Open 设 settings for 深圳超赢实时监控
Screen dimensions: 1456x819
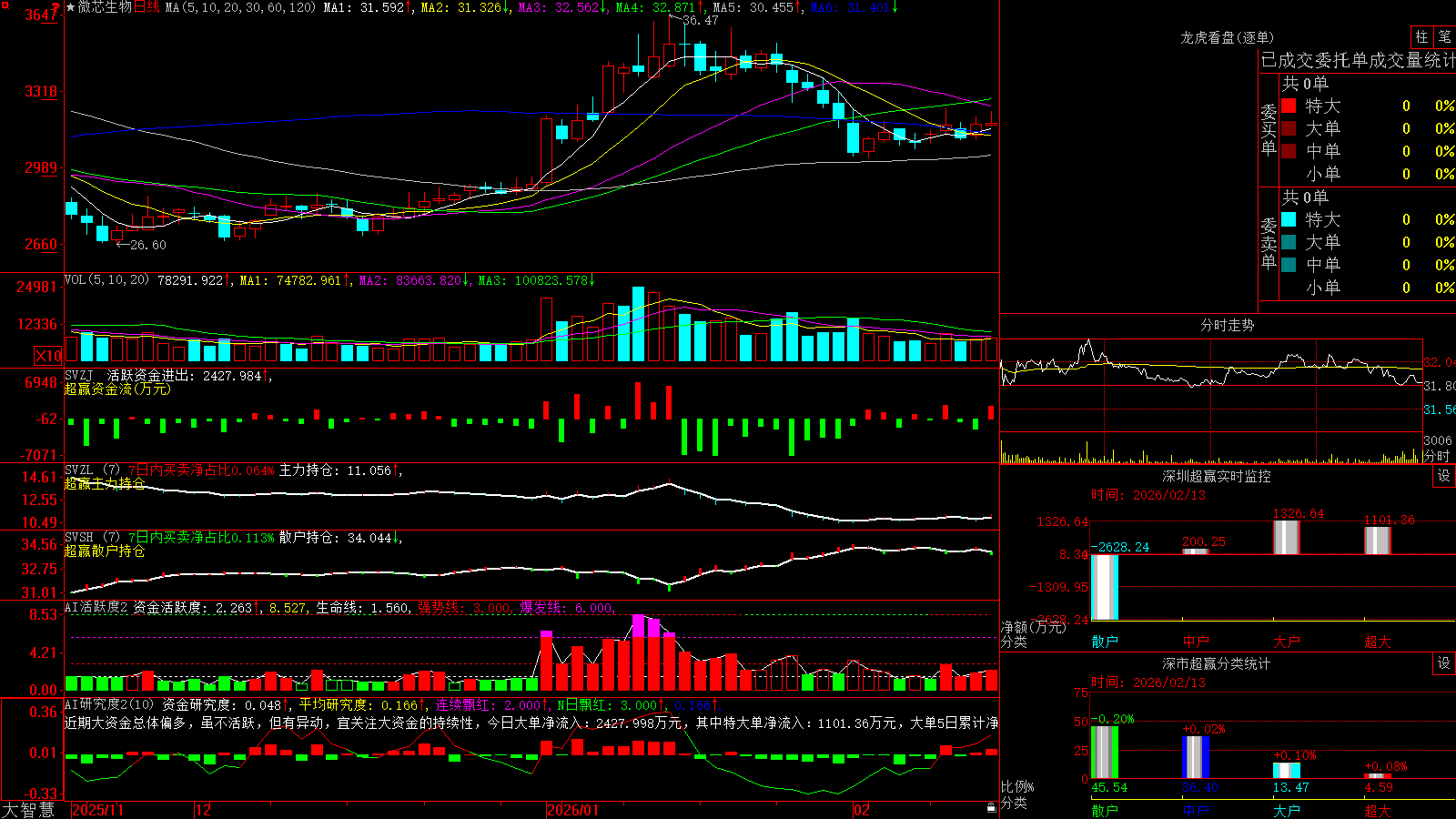coord(1444,476)
